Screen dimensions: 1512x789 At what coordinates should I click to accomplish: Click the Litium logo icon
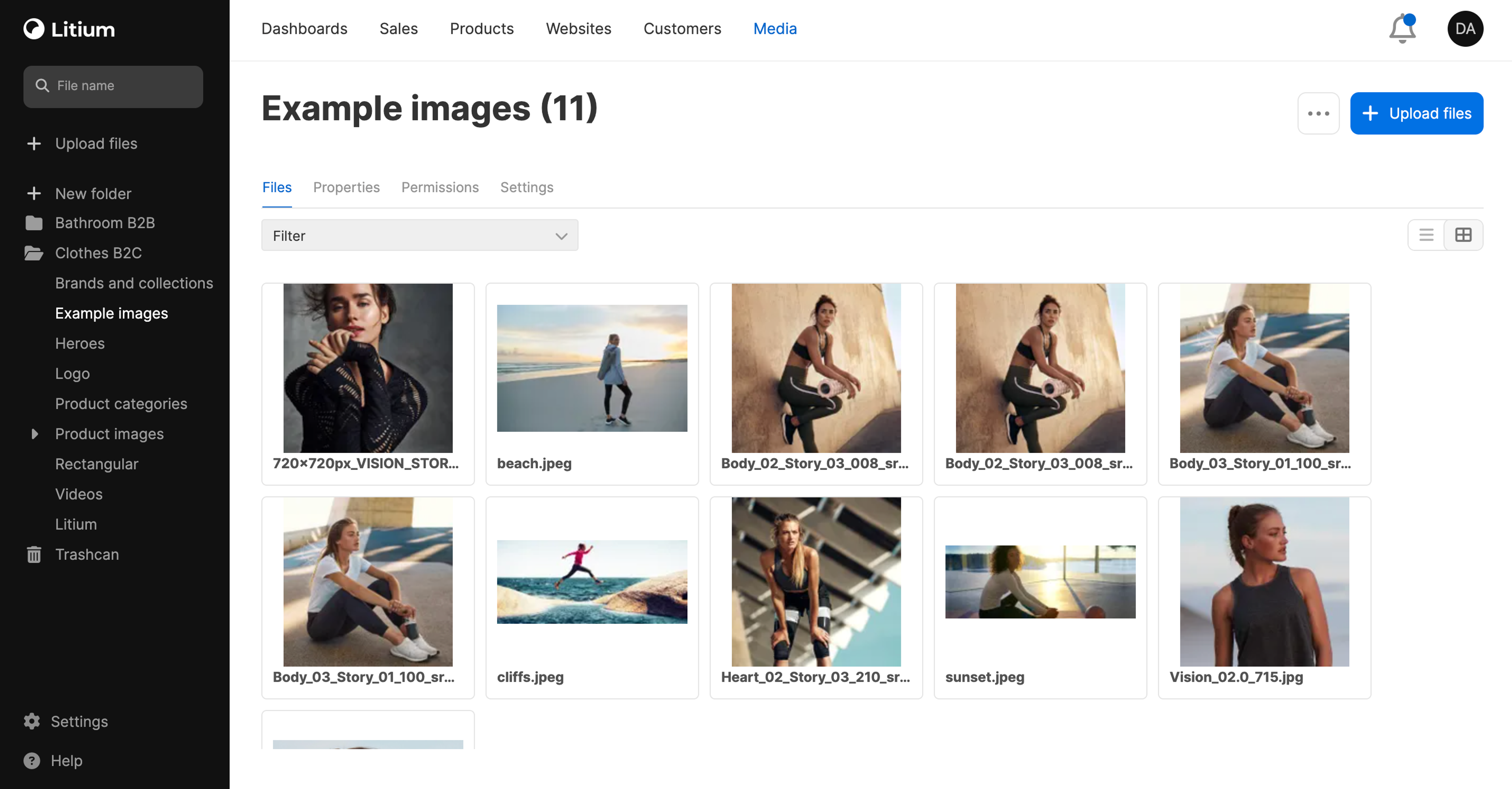pos(34,29)
